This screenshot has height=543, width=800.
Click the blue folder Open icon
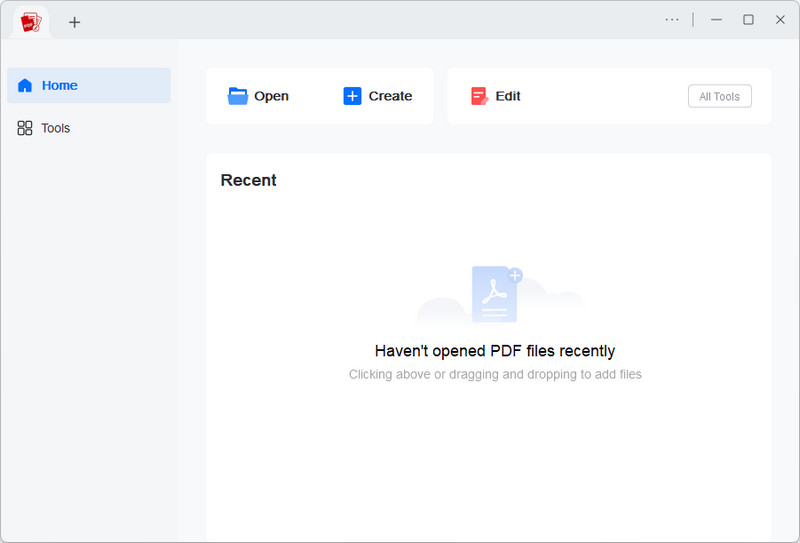[x=237, y=96]
